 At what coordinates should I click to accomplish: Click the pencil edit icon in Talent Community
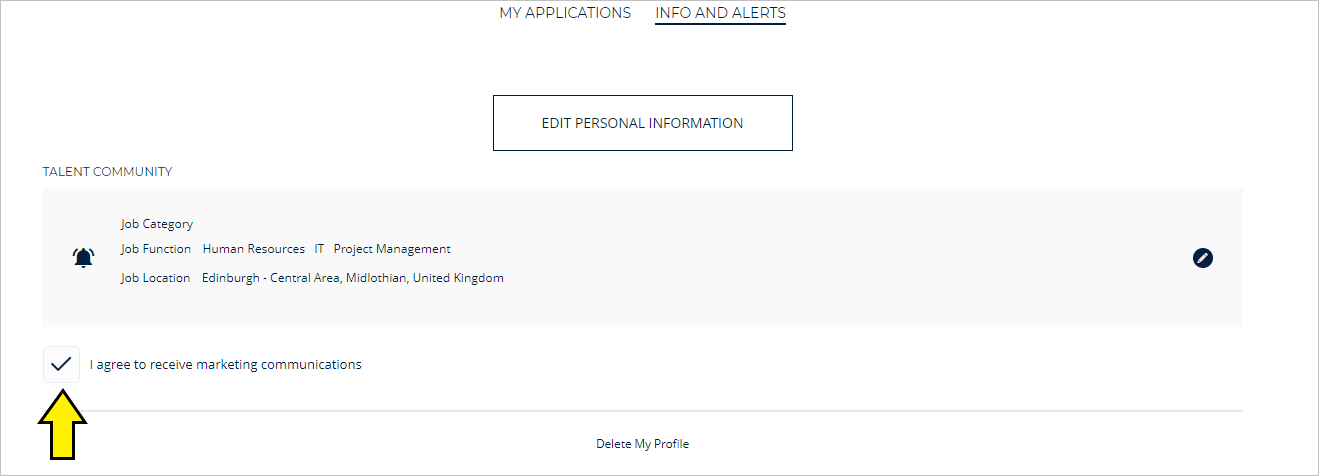click(x=1203, y=258)
